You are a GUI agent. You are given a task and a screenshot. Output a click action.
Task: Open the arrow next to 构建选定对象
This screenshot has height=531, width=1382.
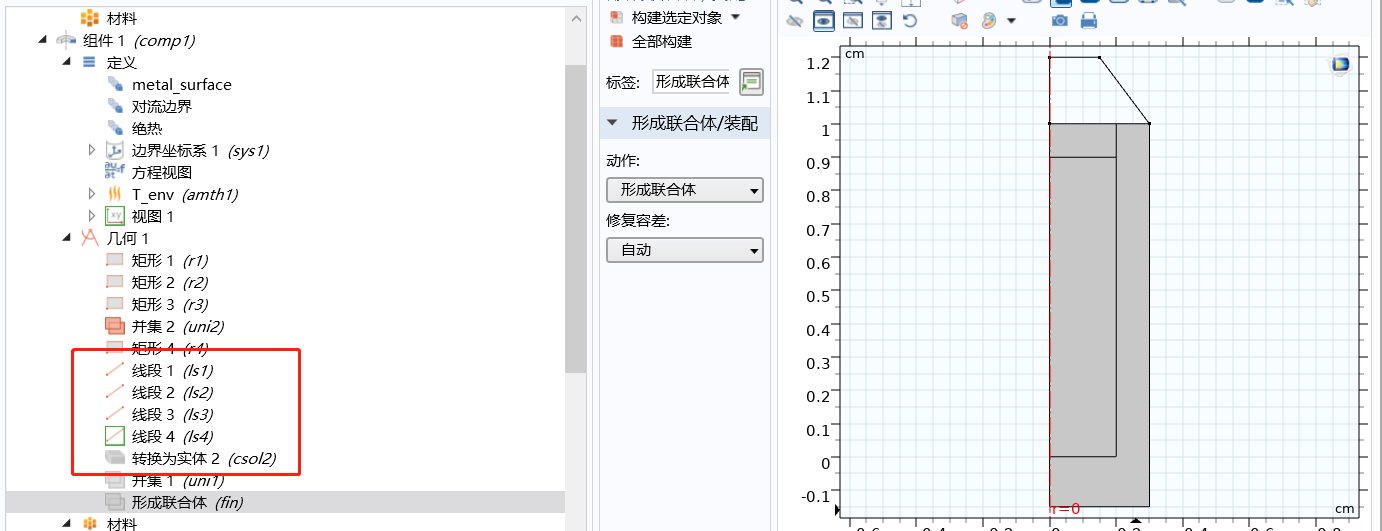point(736,17)
